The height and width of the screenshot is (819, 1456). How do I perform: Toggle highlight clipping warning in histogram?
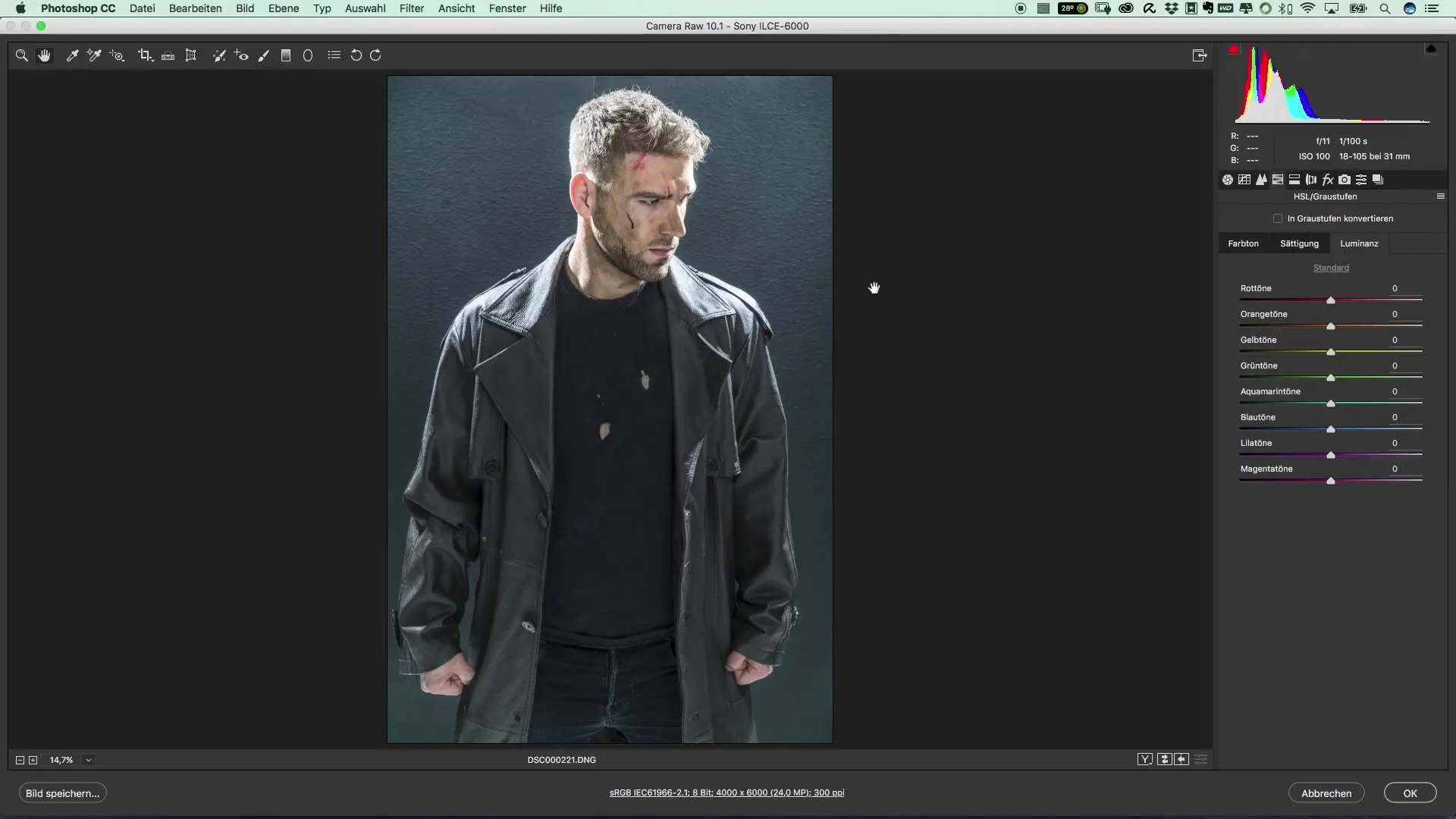click(x=1431, y=49)
